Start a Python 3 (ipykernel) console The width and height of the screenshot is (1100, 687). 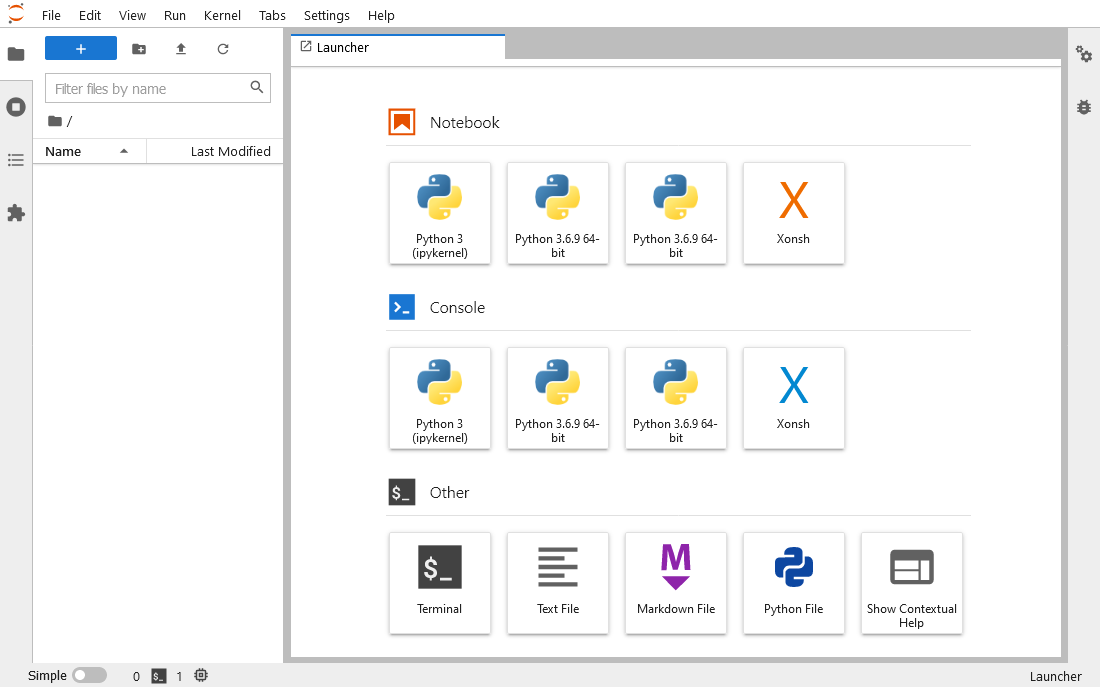point(440,398)
